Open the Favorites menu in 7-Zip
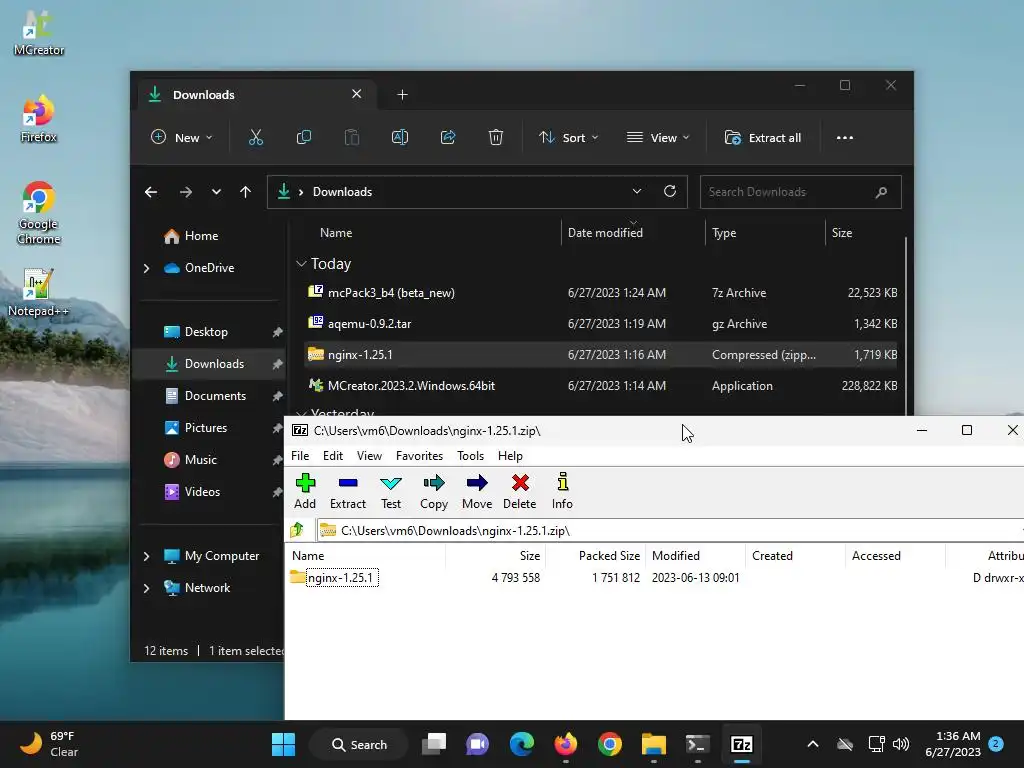This screenshot has height=768, width=1024. coord(419,456)
